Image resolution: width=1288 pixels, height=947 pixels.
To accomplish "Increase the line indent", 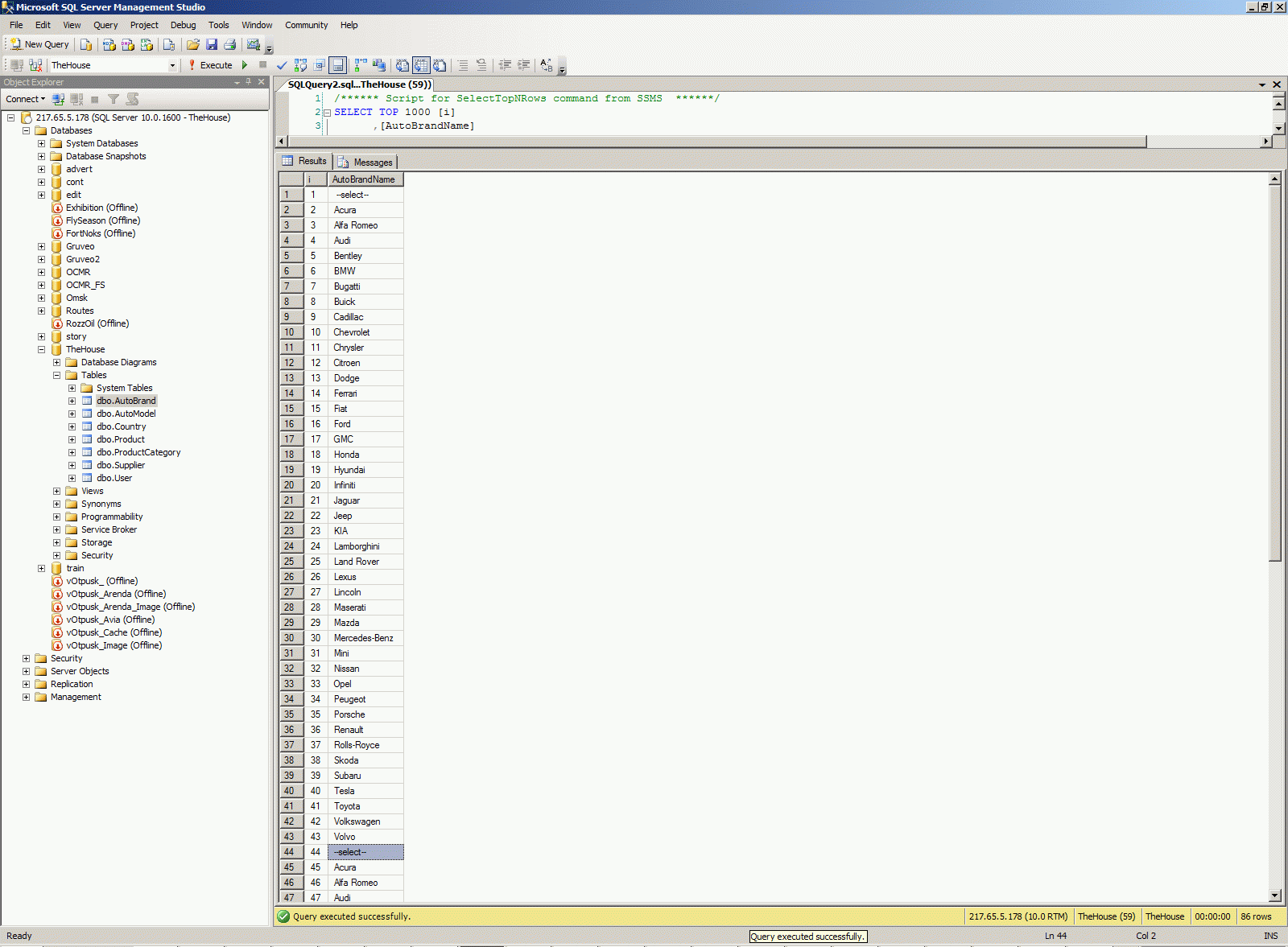I will pos(523,65).
